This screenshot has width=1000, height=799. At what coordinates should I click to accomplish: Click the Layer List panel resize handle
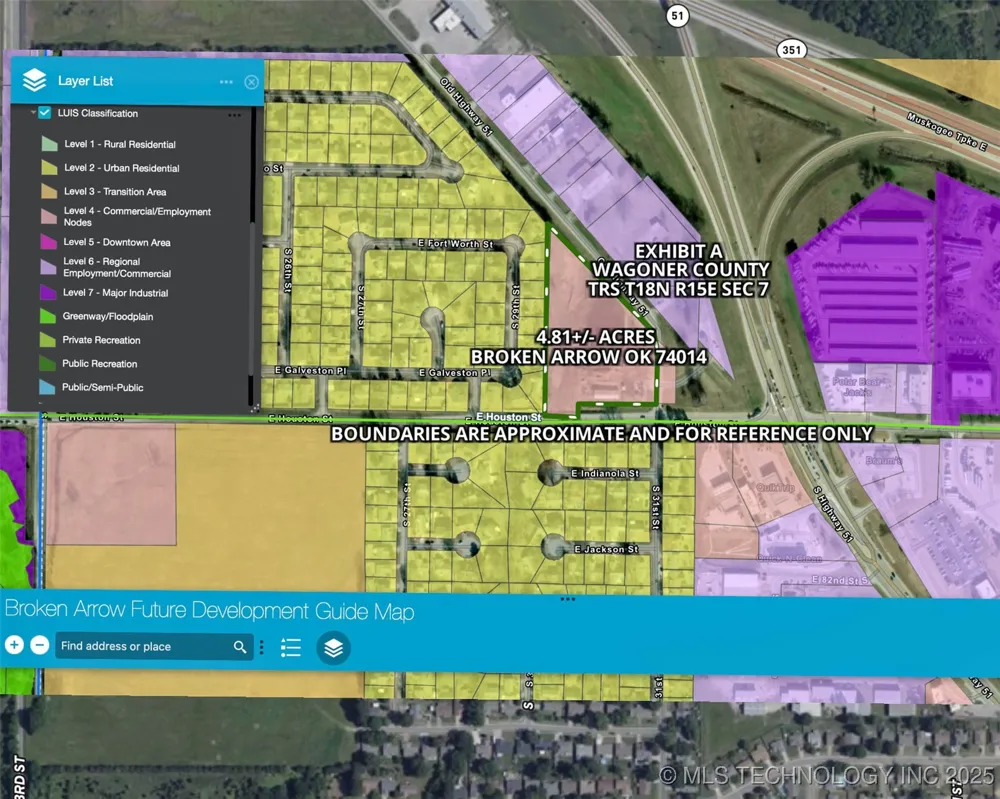pos(256,408)
